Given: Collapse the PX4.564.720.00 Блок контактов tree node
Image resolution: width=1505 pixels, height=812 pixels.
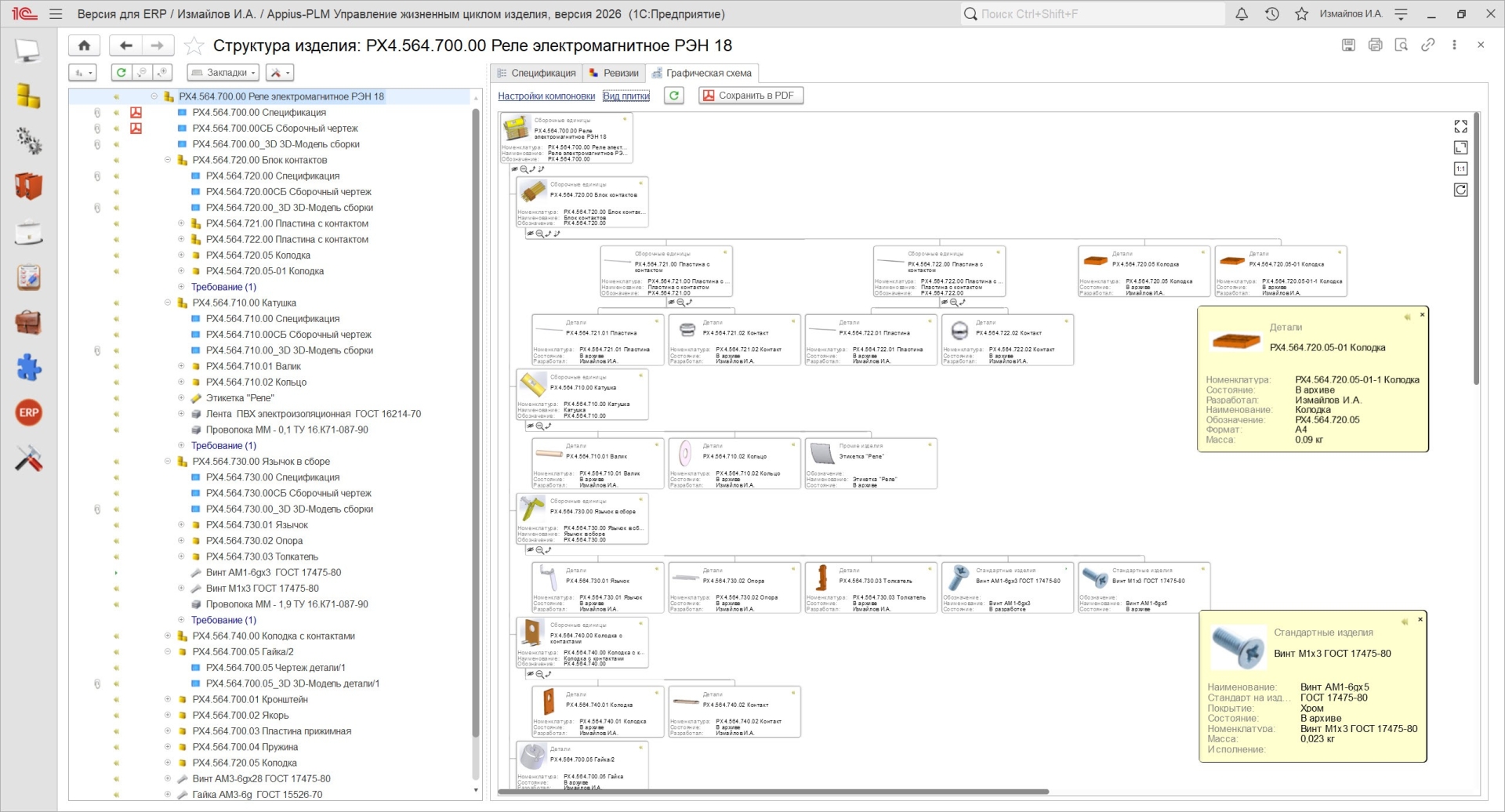Looking at the screenshot, I should click(168, 160).
